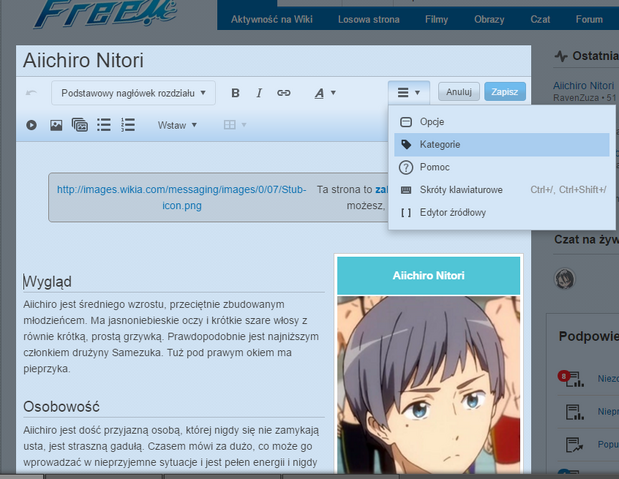
Task: Click the Opcje window icon
Action: 406,122
